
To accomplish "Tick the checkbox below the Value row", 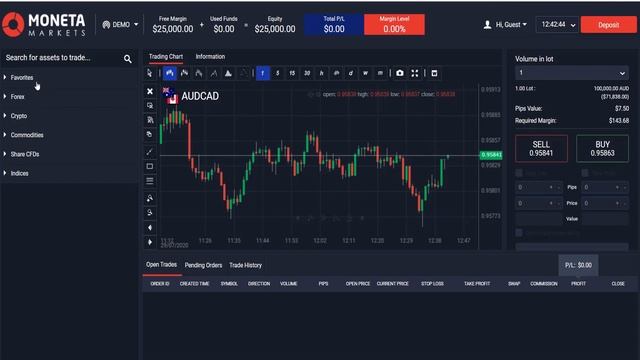I will point(519,233).
